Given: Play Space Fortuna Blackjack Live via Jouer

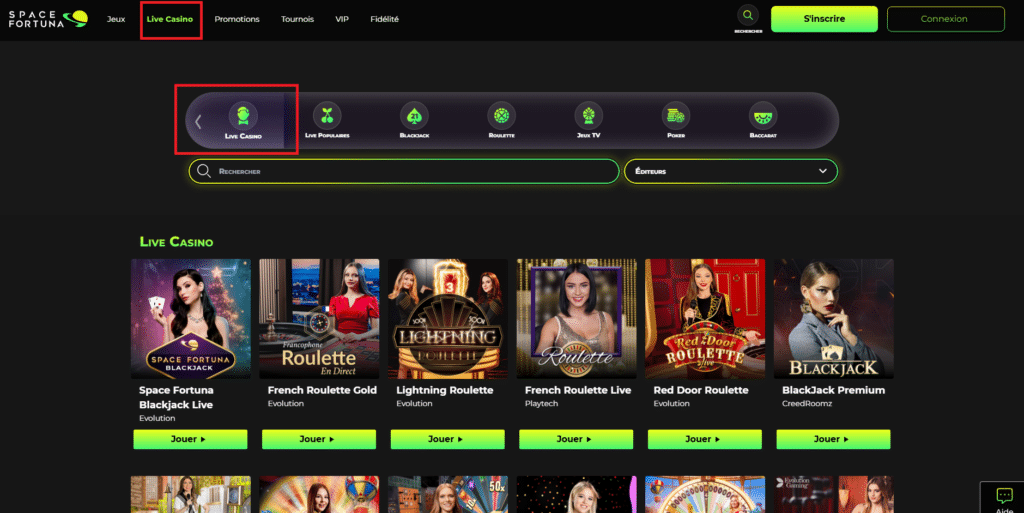Looking at the screenshot, I should click(190, 439).
